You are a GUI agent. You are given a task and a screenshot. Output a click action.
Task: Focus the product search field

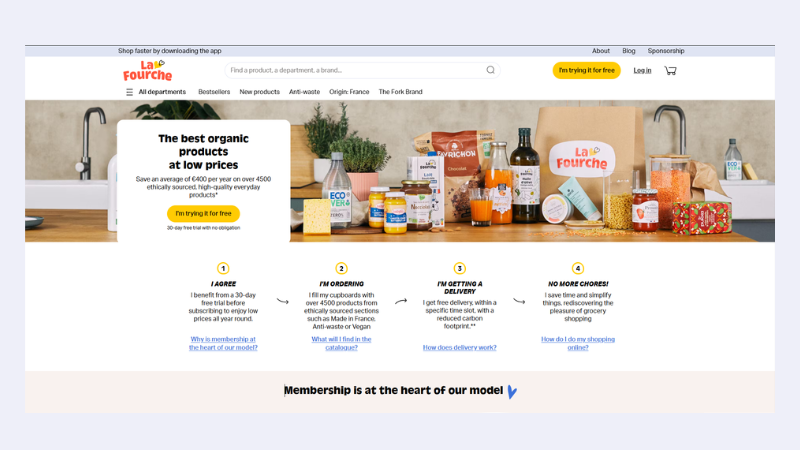point(357,70)
